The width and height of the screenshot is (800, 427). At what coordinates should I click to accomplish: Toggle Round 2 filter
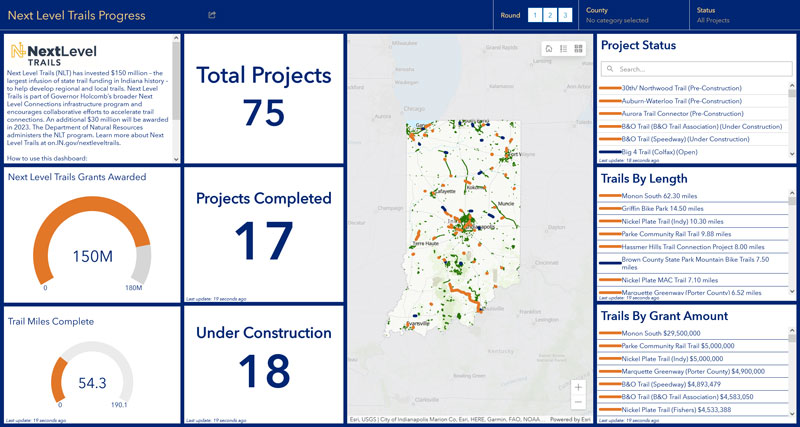550,15
